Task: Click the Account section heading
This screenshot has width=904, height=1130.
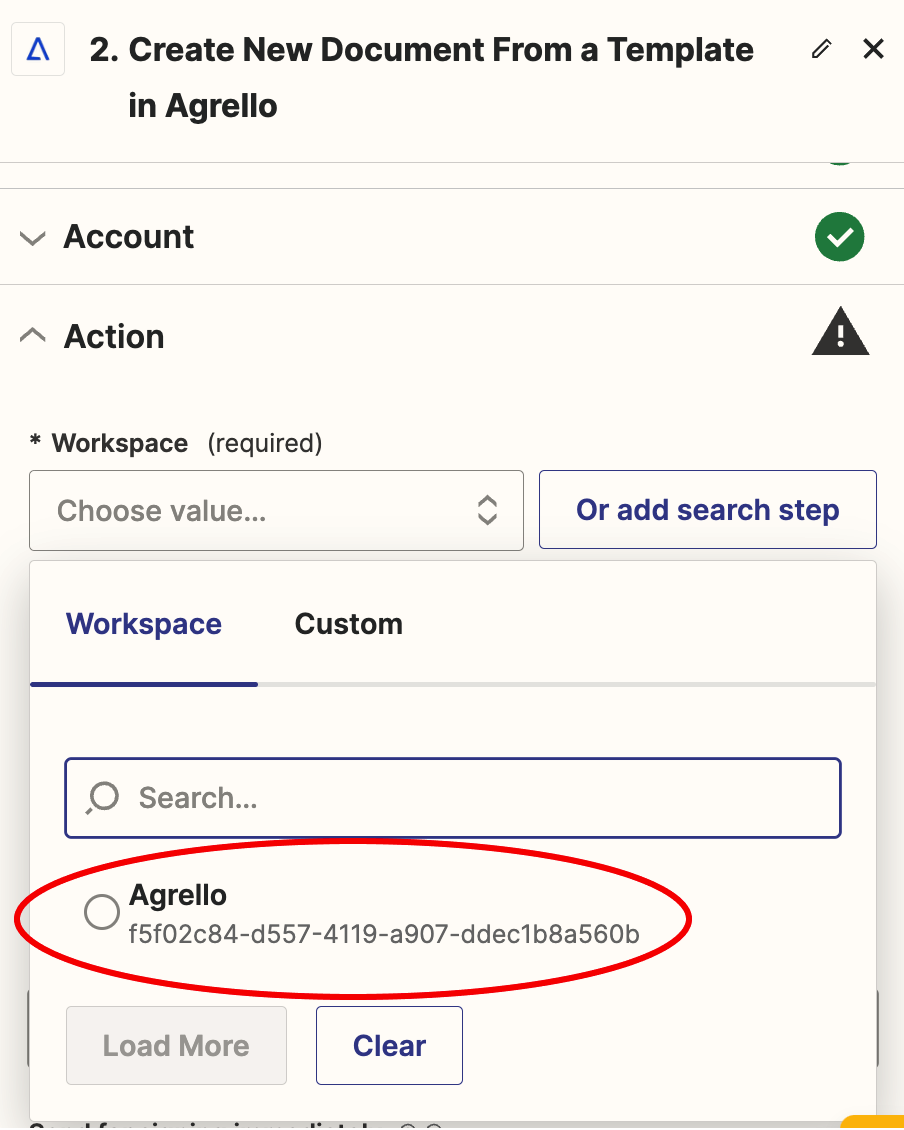Action: 128,237
